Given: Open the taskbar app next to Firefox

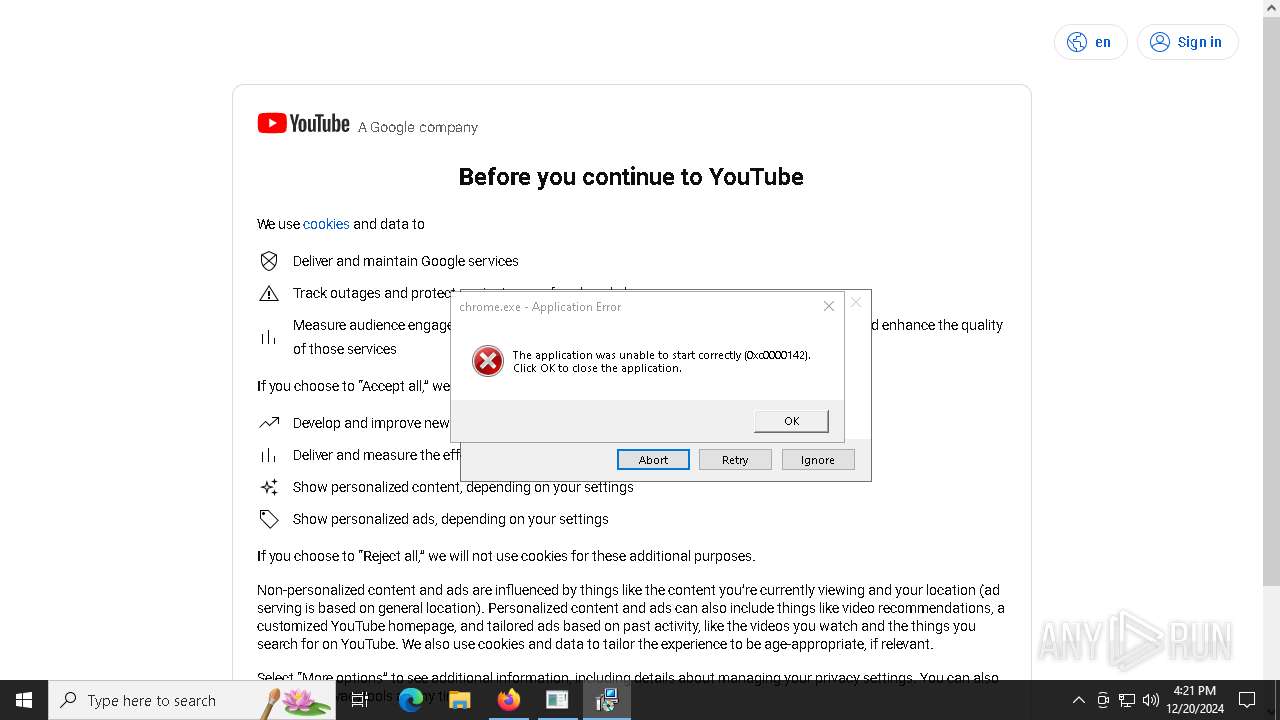Looking at the screenshot, I should click(x=557, y=700).
